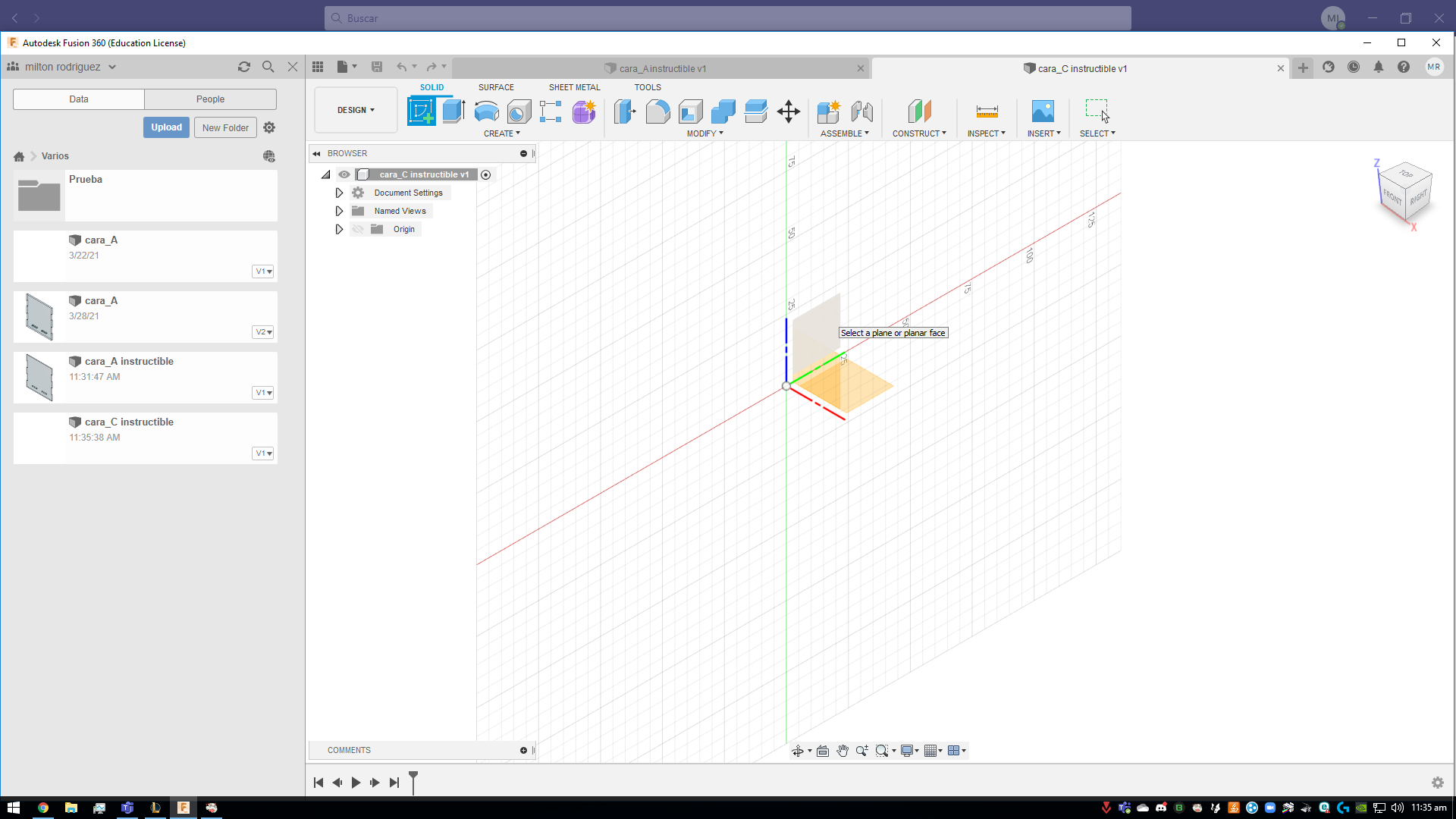Viewport: 1456px width, 819px height.
Task: Select the Create Form tool
Action: click(x=584, y=111)
